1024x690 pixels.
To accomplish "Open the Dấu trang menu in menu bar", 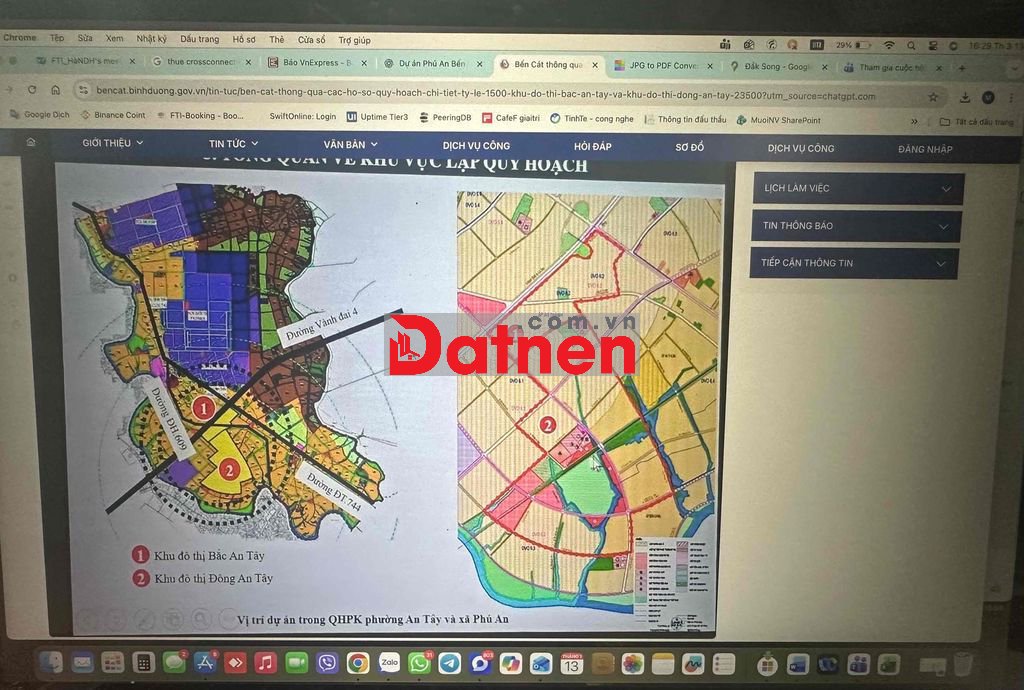I will click(199, 39).
